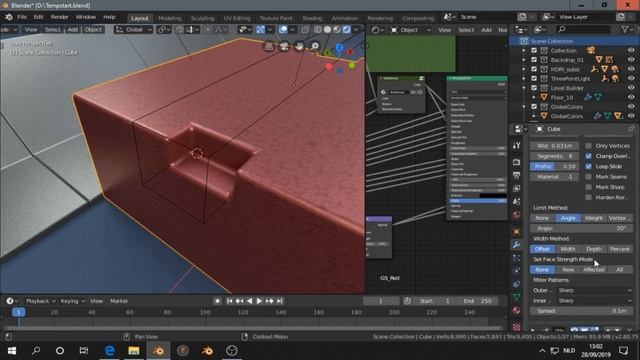Open the Object Data properties tab

pos(516,297)
